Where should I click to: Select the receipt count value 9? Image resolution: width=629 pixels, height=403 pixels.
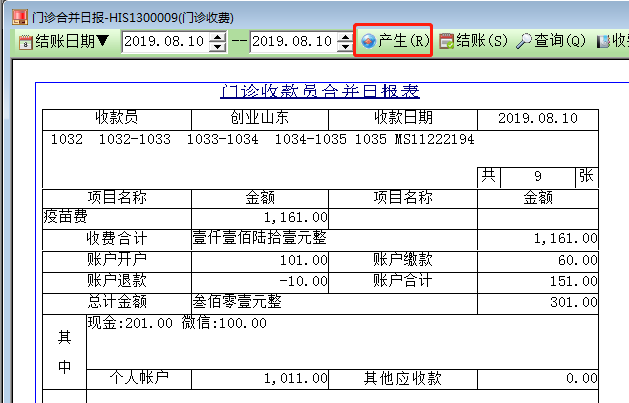(538, 176)
